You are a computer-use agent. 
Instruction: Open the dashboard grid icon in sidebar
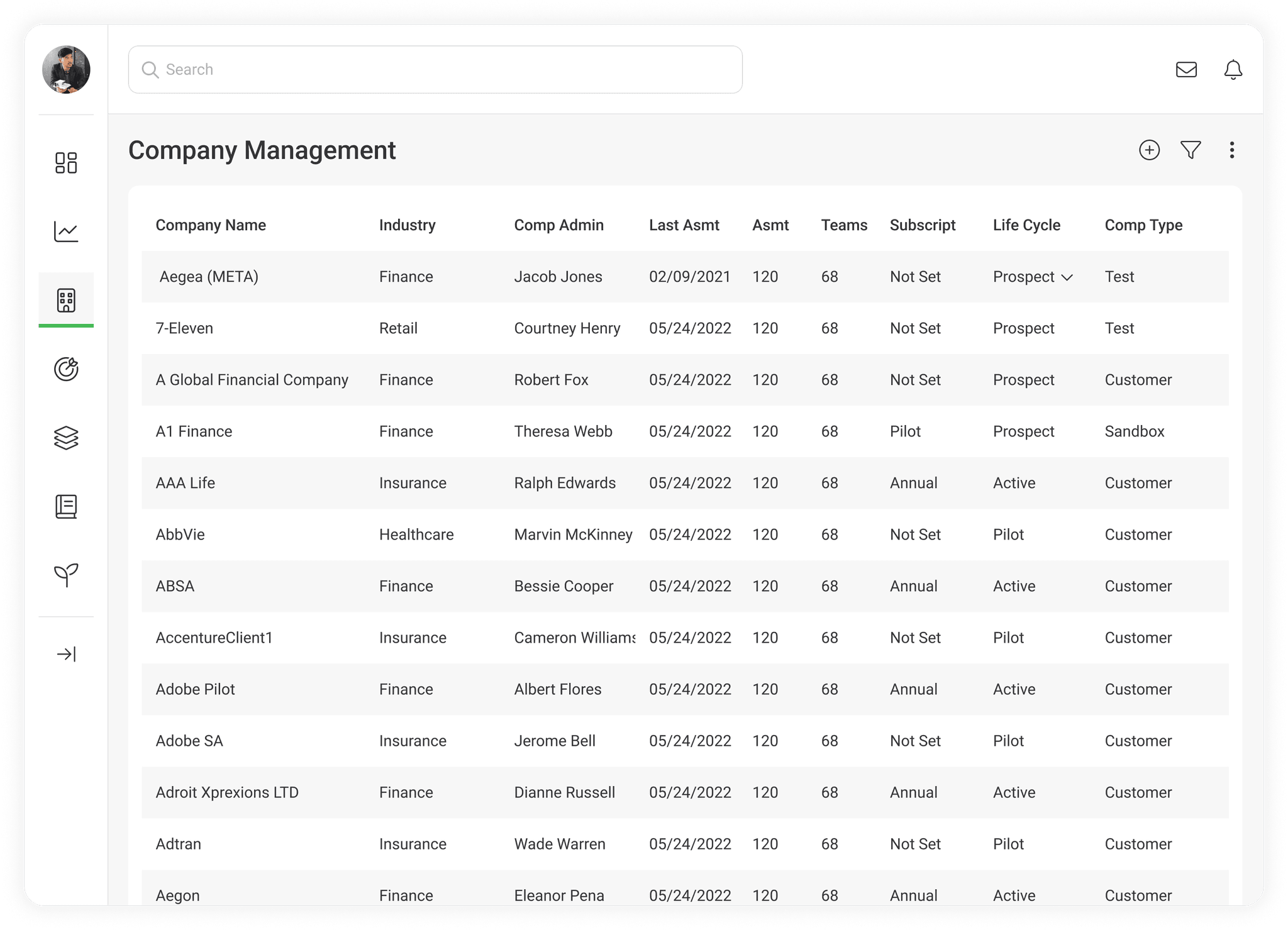point(66,163)
